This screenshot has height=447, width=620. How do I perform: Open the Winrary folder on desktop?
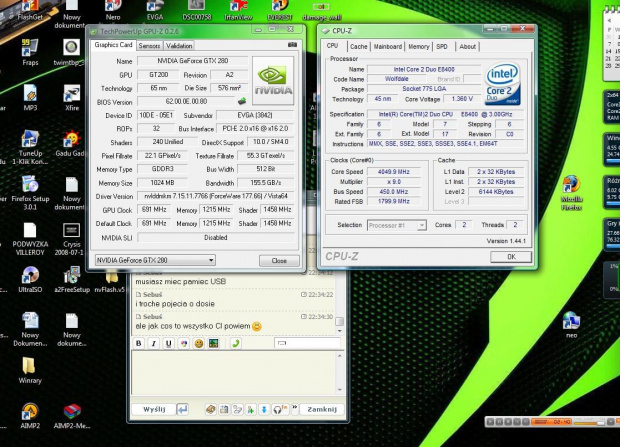click(30, 370)
